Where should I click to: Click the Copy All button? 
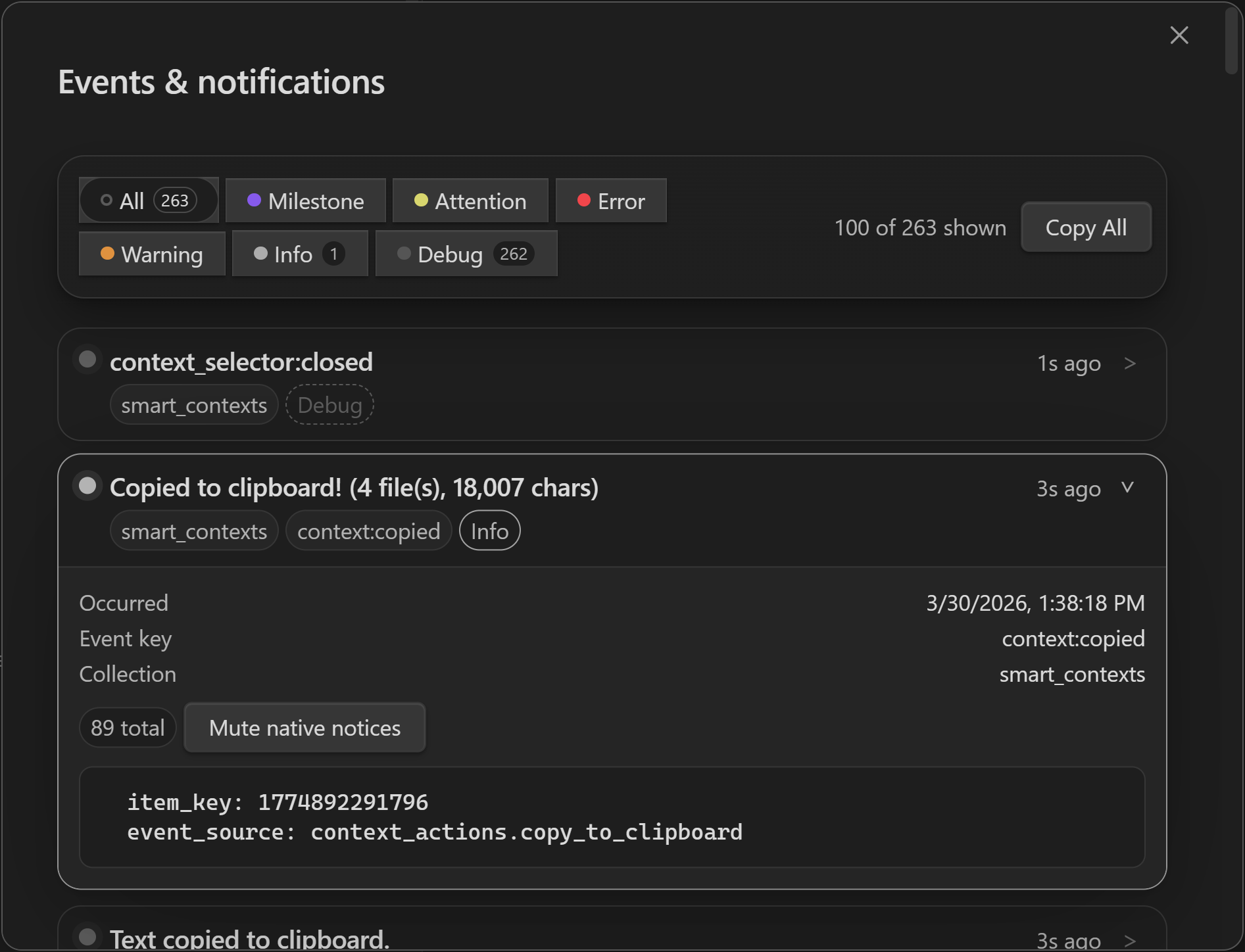(1085, 227)
